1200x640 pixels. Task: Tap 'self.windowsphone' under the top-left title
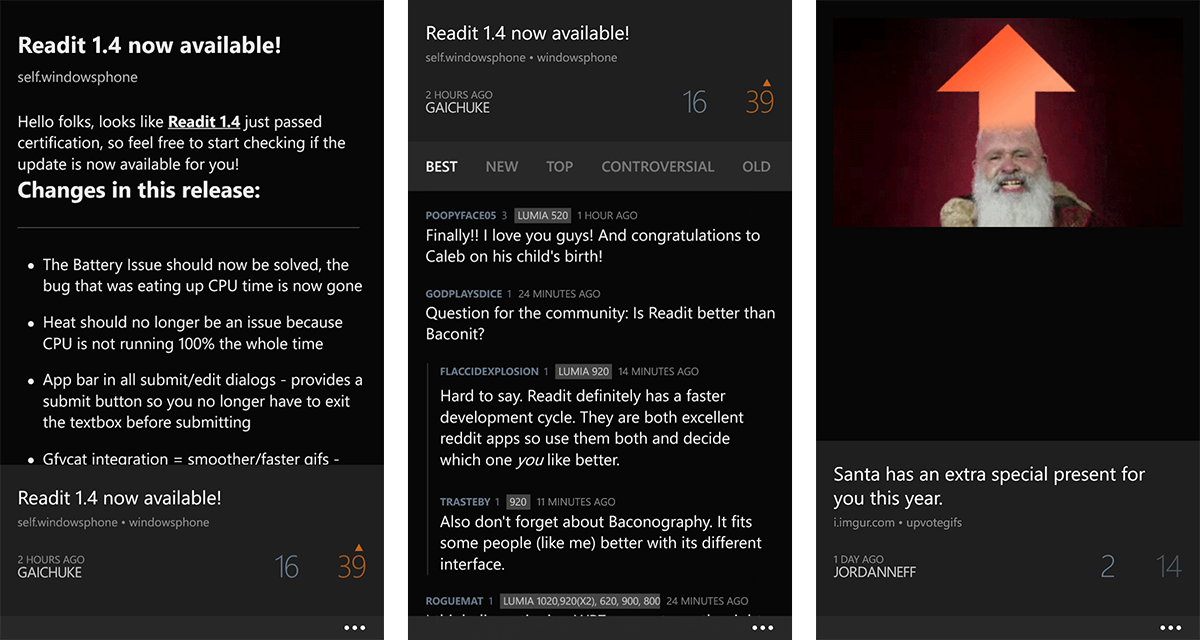(x=78, y=77)
